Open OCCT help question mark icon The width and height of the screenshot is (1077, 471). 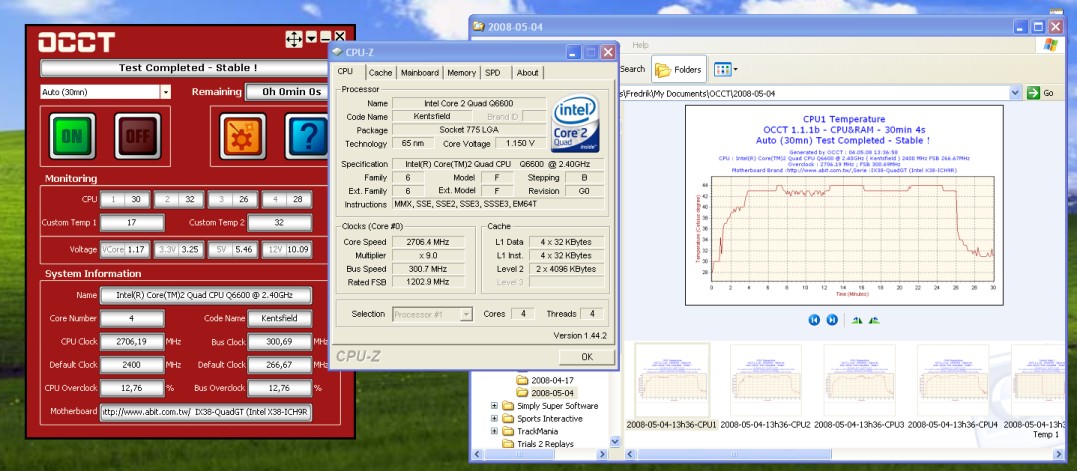pyautogui.click(x=308, y=136)
